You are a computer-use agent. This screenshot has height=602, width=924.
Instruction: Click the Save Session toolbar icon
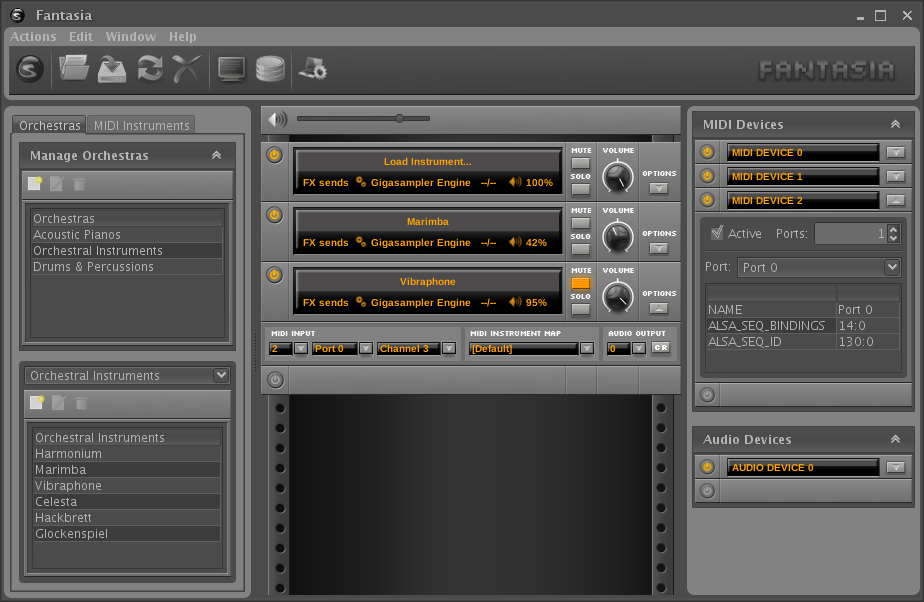tap(112, 68)
